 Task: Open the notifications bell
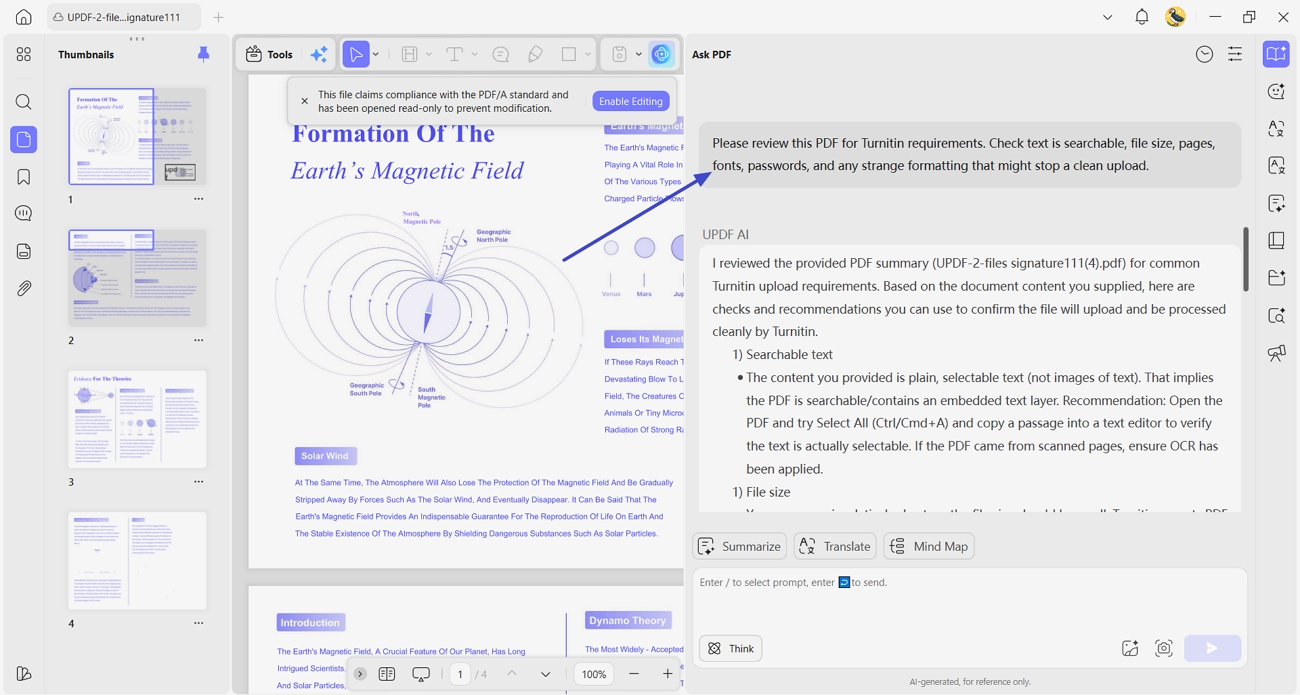1141,17
